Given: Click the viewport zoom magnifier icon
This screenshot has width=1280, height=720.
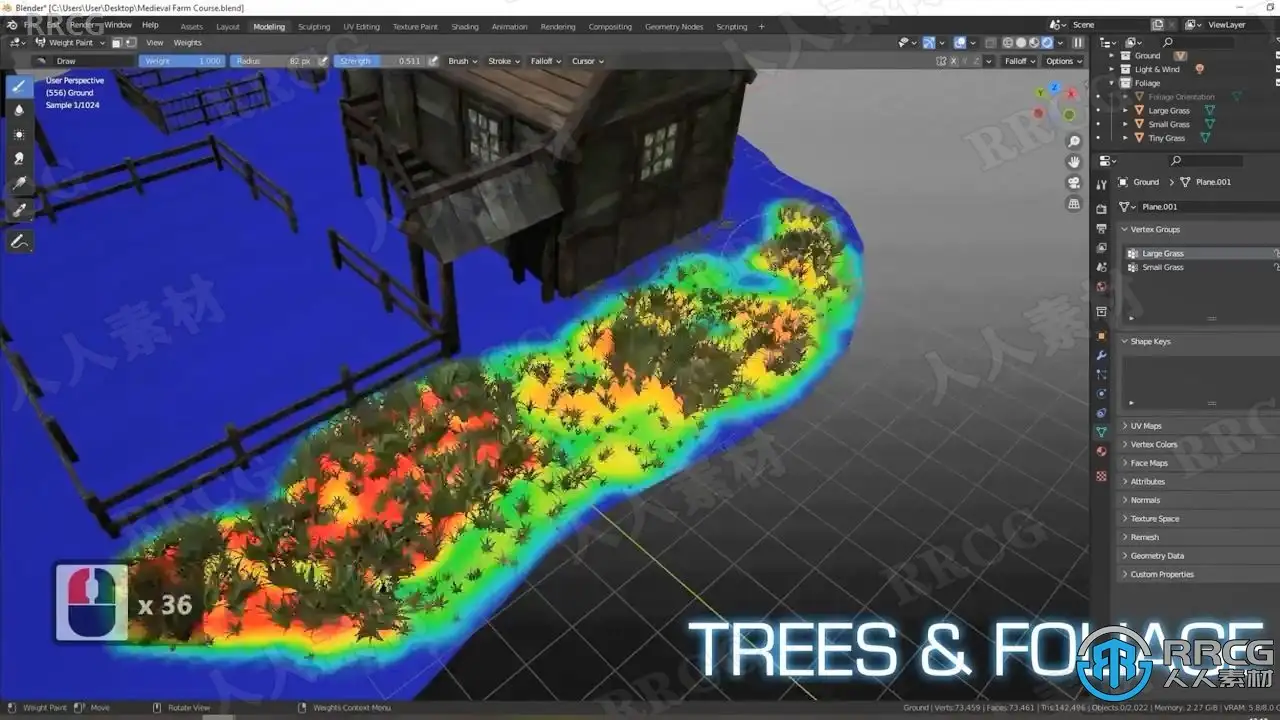Looking at the screenshot, I should (1074, 142).
